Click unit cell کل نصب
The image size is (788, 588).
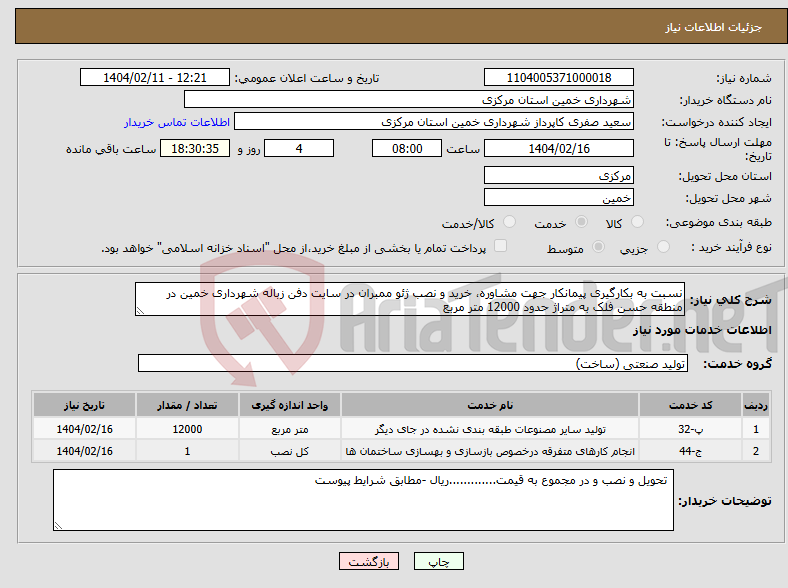pyautogui.click(x=289, y=451)
